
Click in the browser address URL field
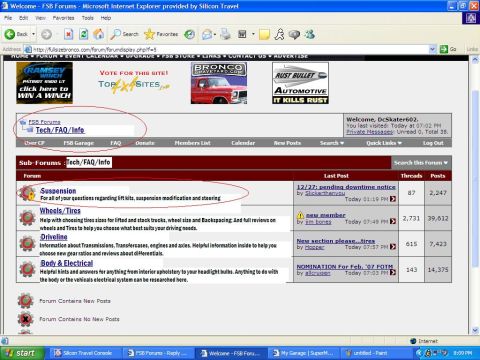coord(227,49)
